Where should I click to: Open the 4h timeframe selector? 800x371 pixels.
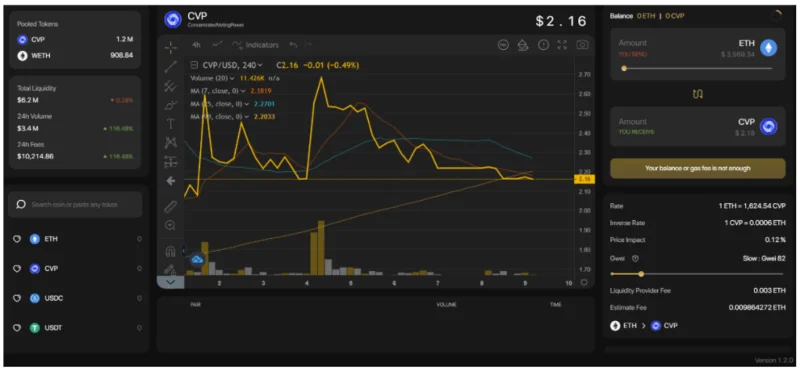click(196, 45)
